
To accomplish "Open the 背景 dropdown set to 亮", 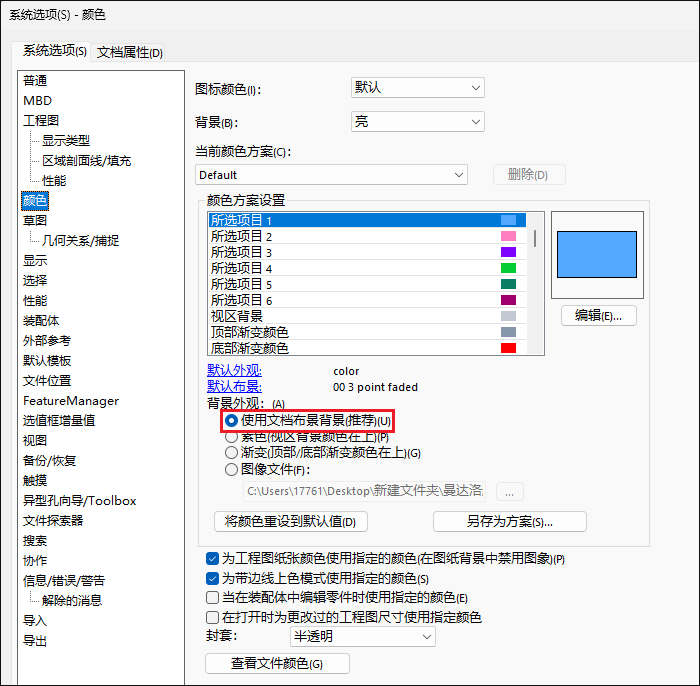I will click(418, 121).
